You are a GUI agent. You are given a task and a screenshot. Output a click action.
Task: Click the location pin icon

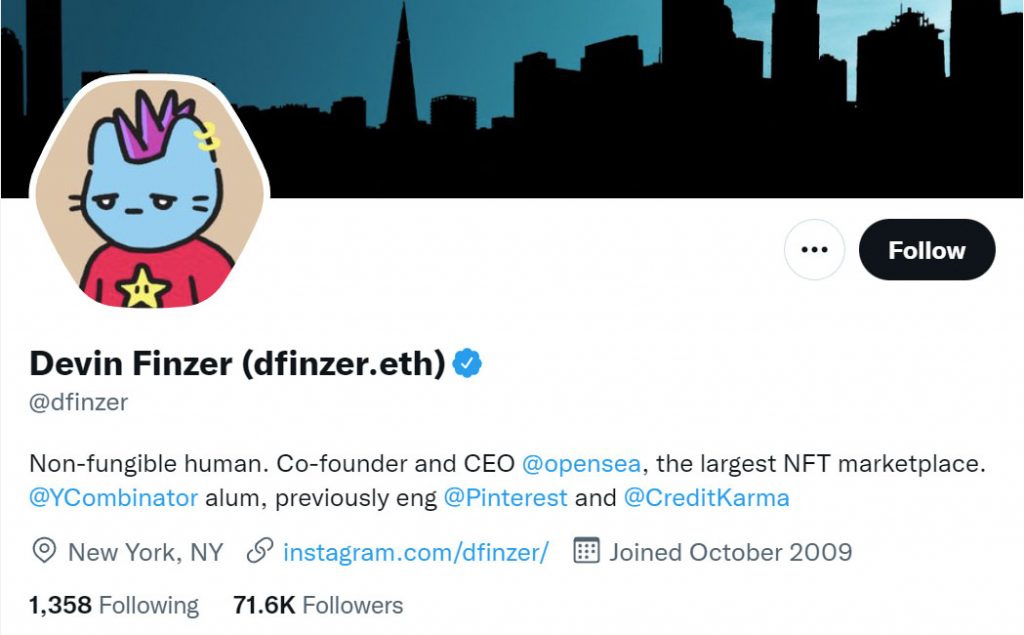point(41,551)
